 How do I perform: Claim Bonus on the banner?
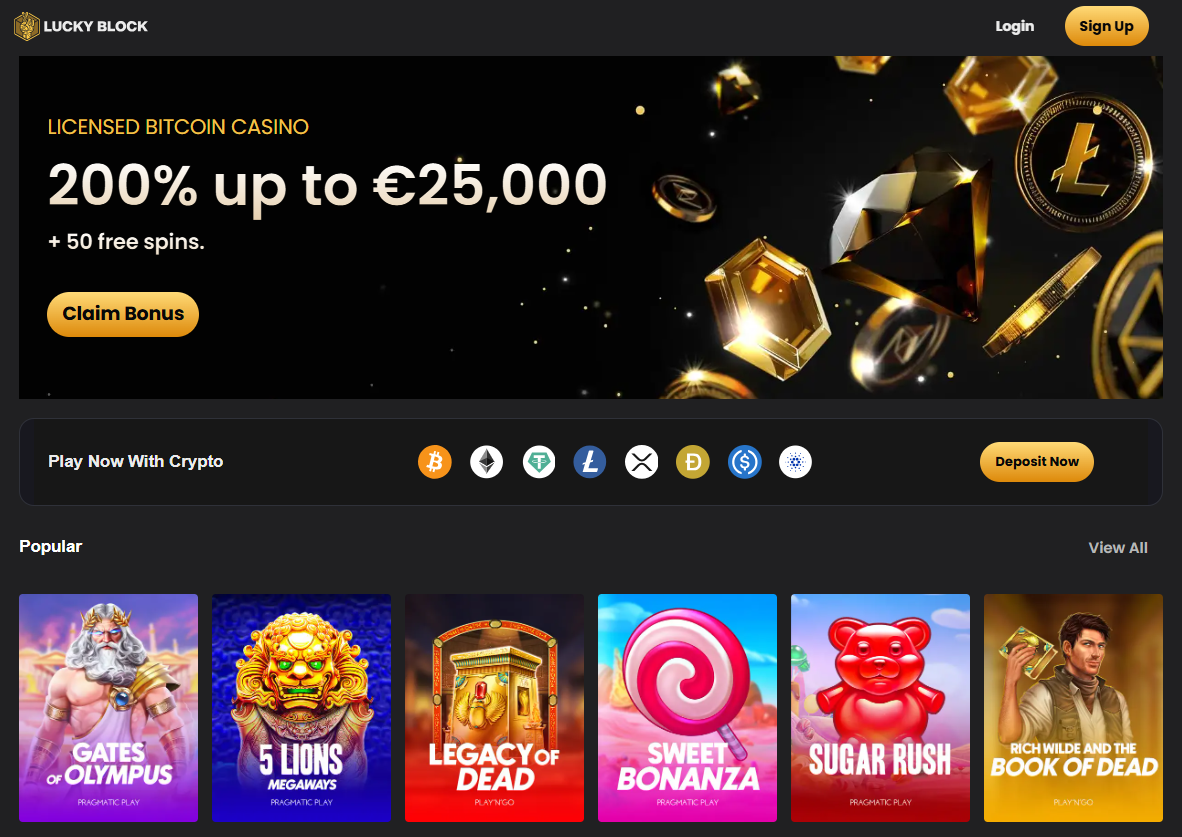(x=123, y=314)
